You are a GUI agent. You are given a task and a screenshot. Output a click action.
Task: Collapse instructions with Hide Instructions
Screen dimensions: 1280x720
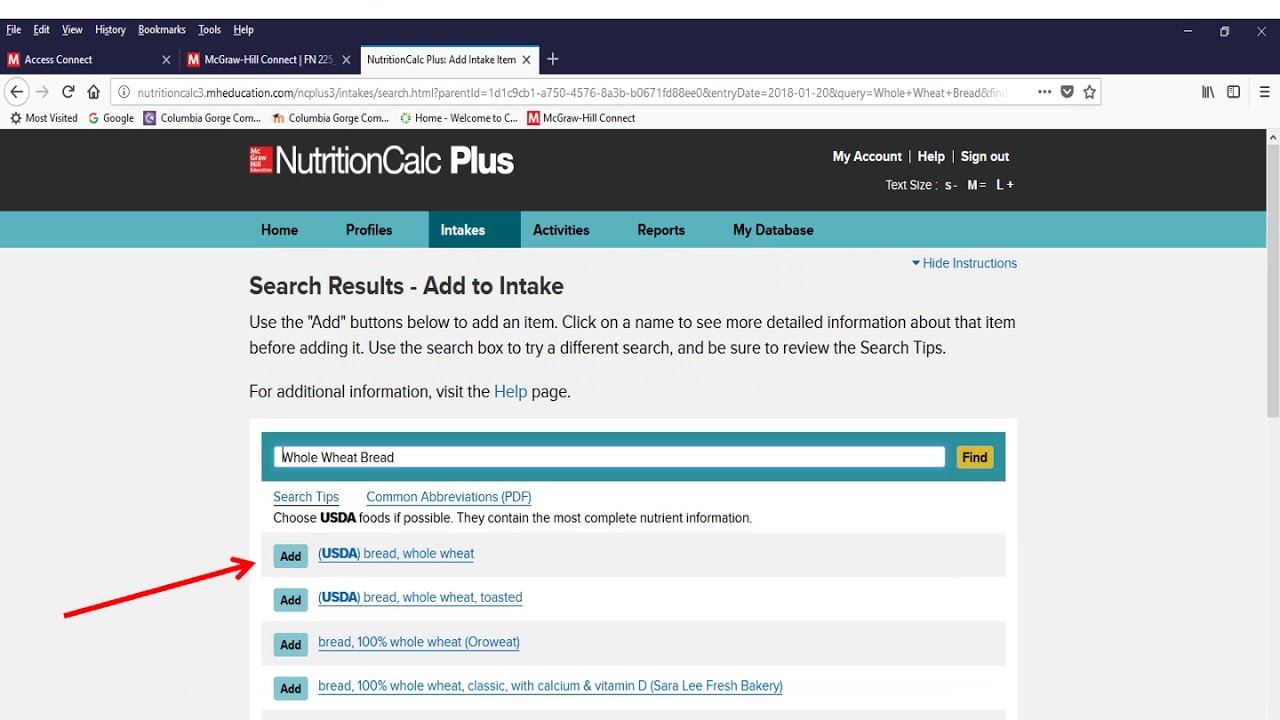pyautogui.click(x=964, y=263)
